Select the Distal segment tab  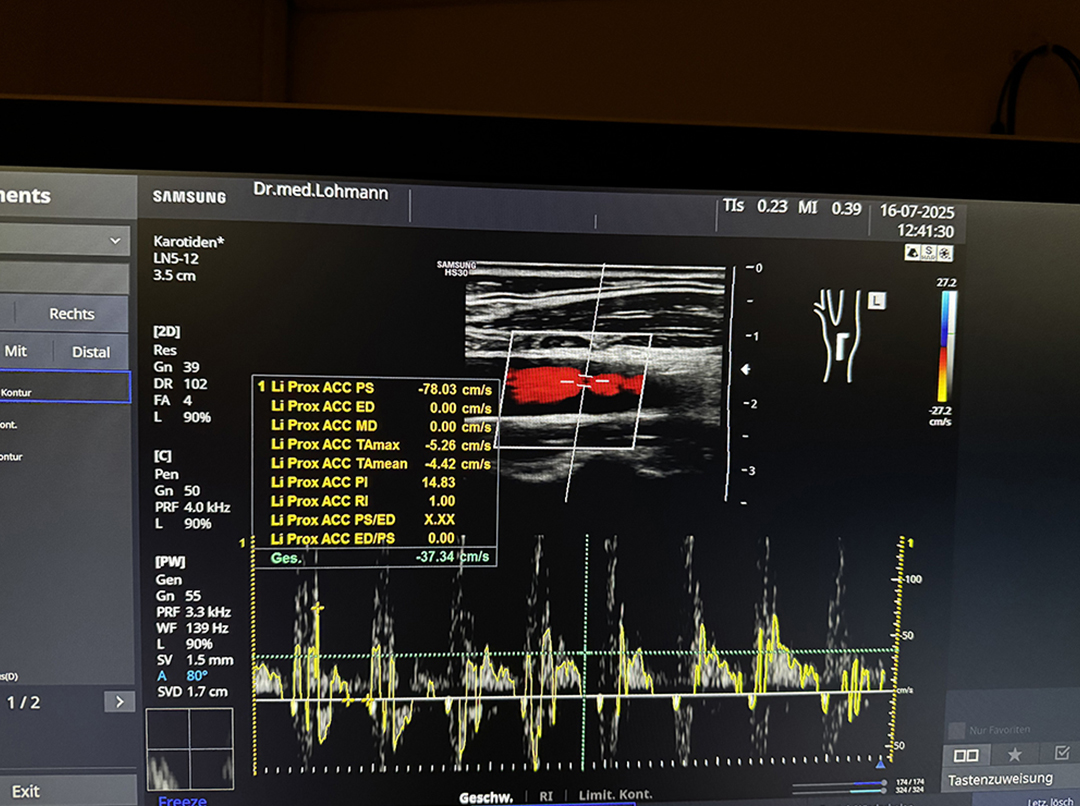pyautogui.click(x=91, y=352)
